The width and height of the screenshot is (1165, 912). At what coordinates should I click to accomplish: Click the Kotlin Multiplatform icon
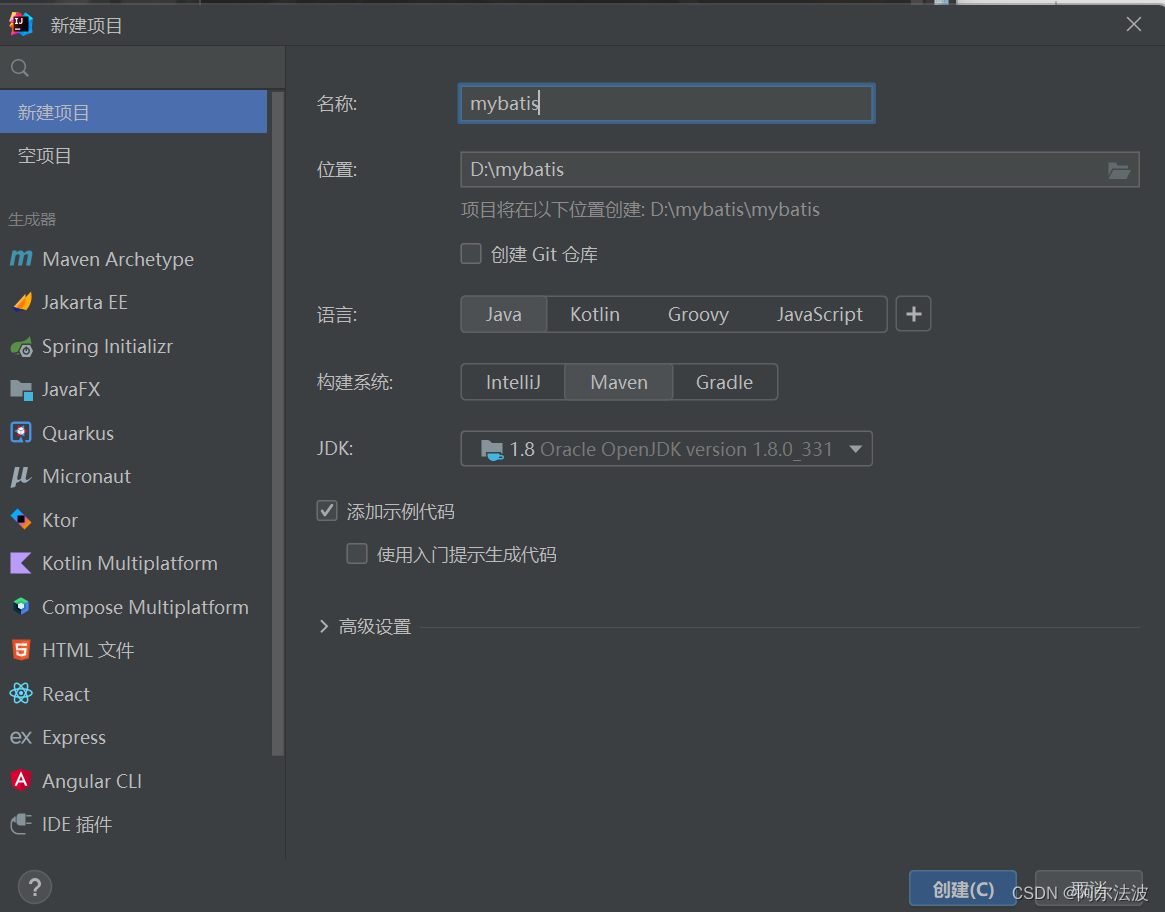click(x=21, y=563)
